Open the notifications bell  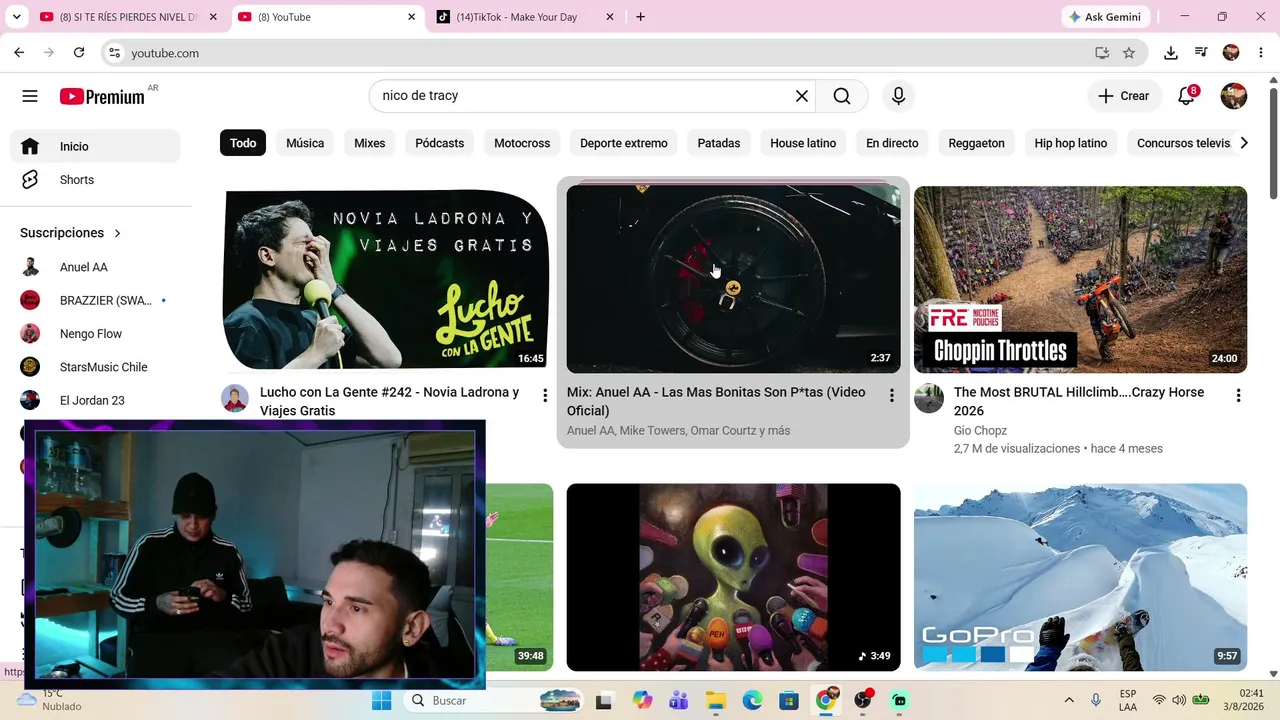pyautogui.click(x=1187, y=96)
